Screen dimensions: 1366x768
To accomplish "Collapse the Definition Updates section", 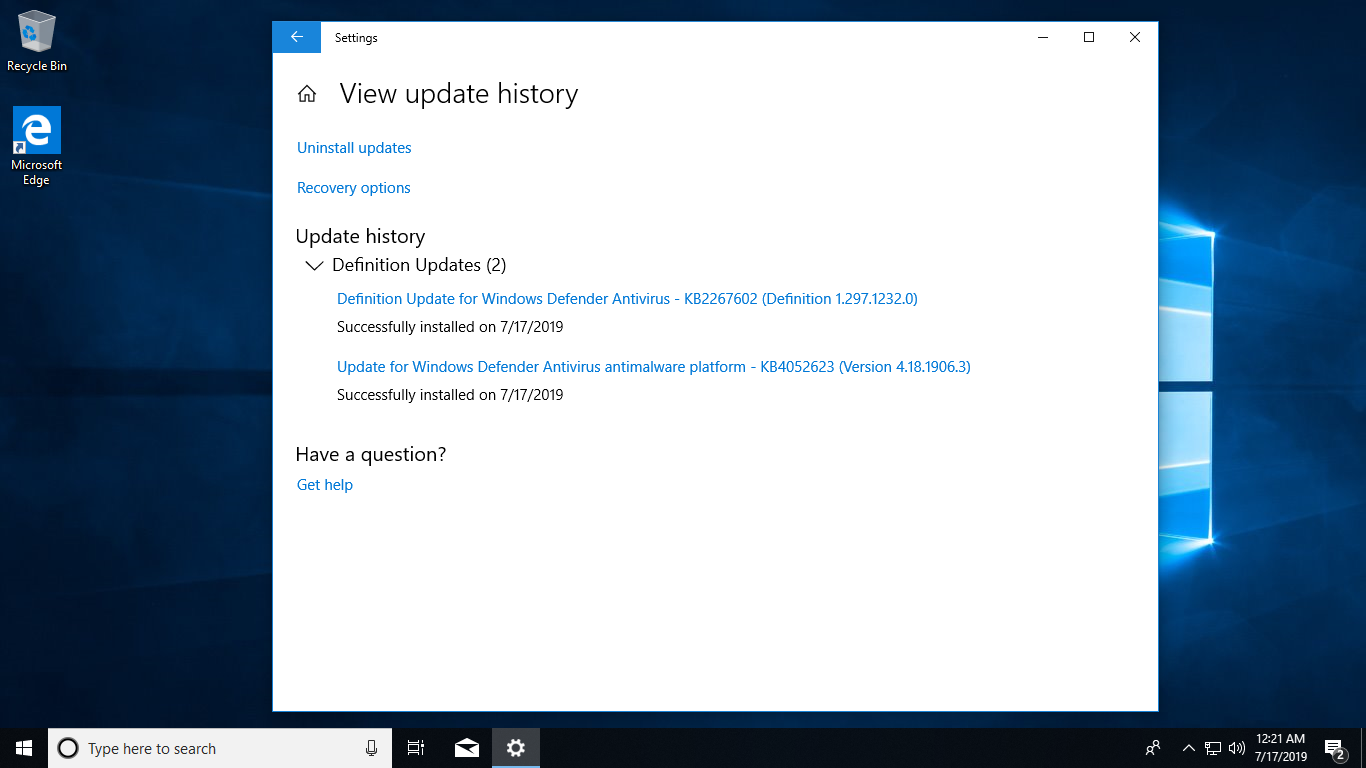I will point(314,266).
